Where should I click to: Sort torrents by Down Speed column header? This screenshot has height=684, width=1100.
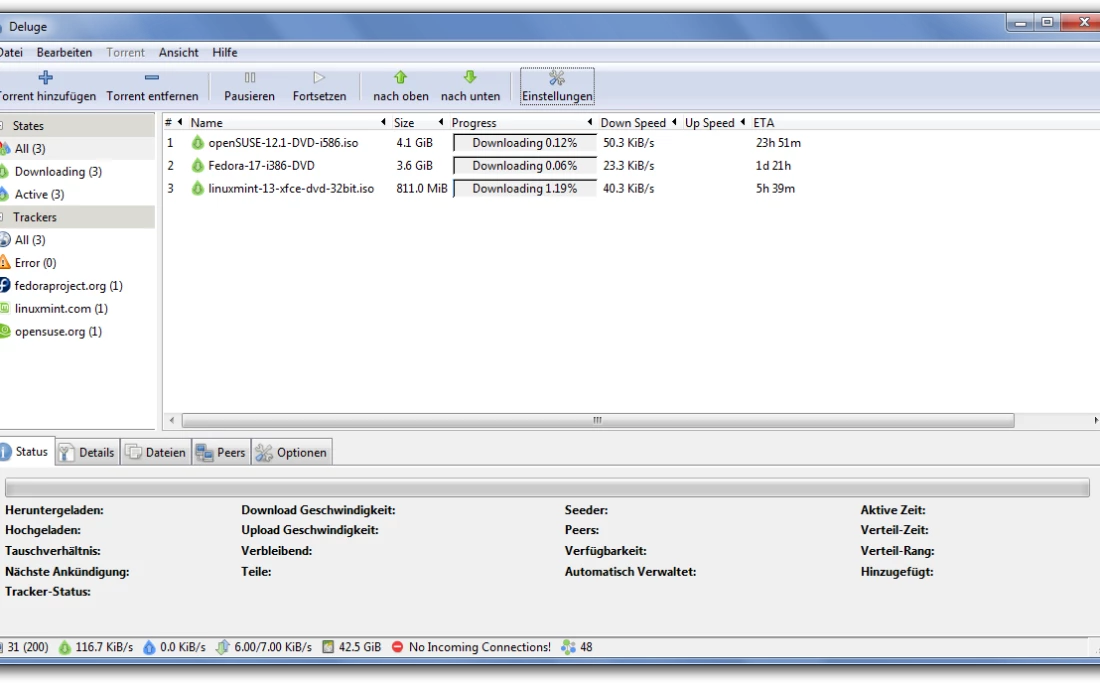coord(633,123)
